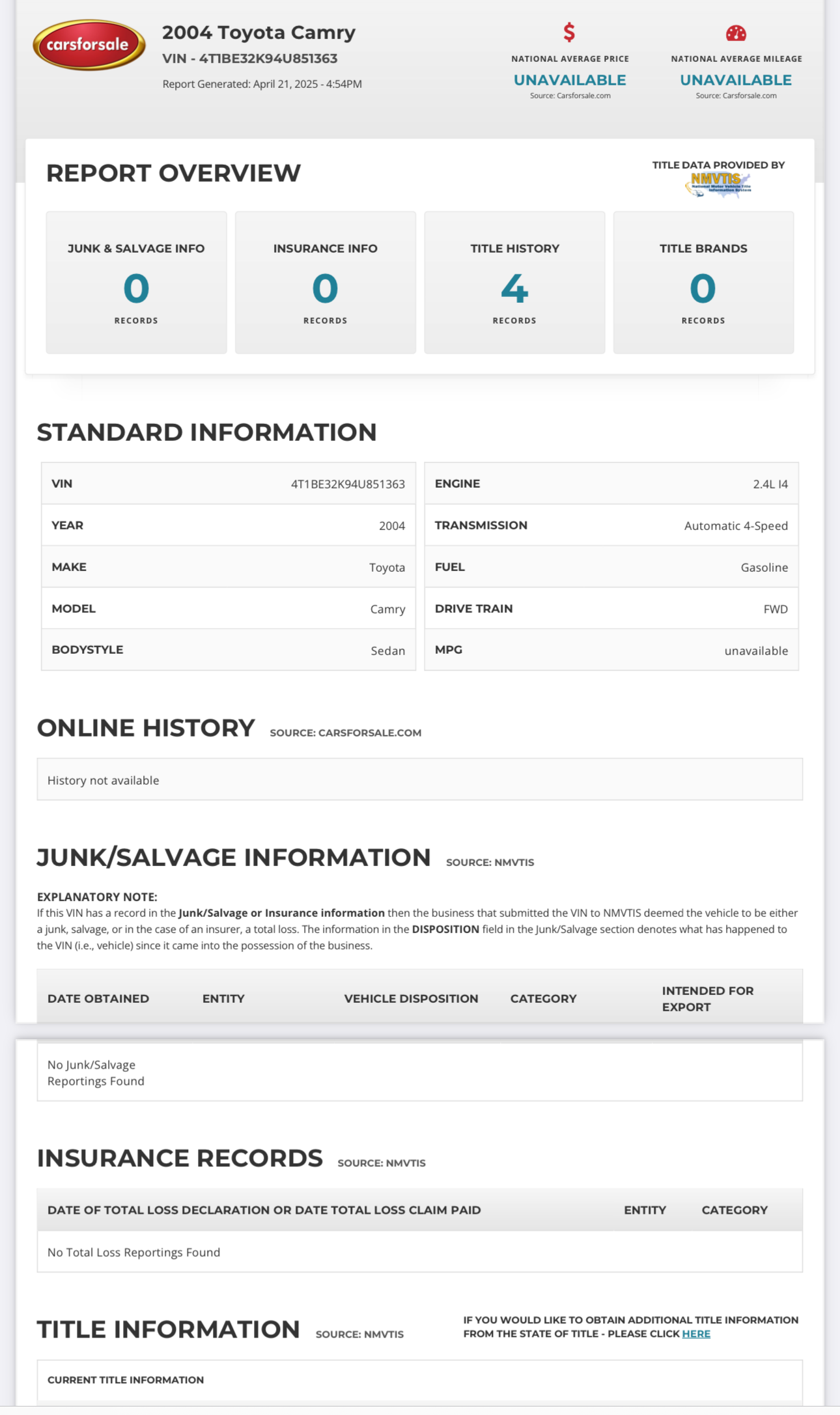Select the Junk & Salvage Info card
Viewport: 840px width, 1415px height.
pyautogui.click(x=136, y=283)
